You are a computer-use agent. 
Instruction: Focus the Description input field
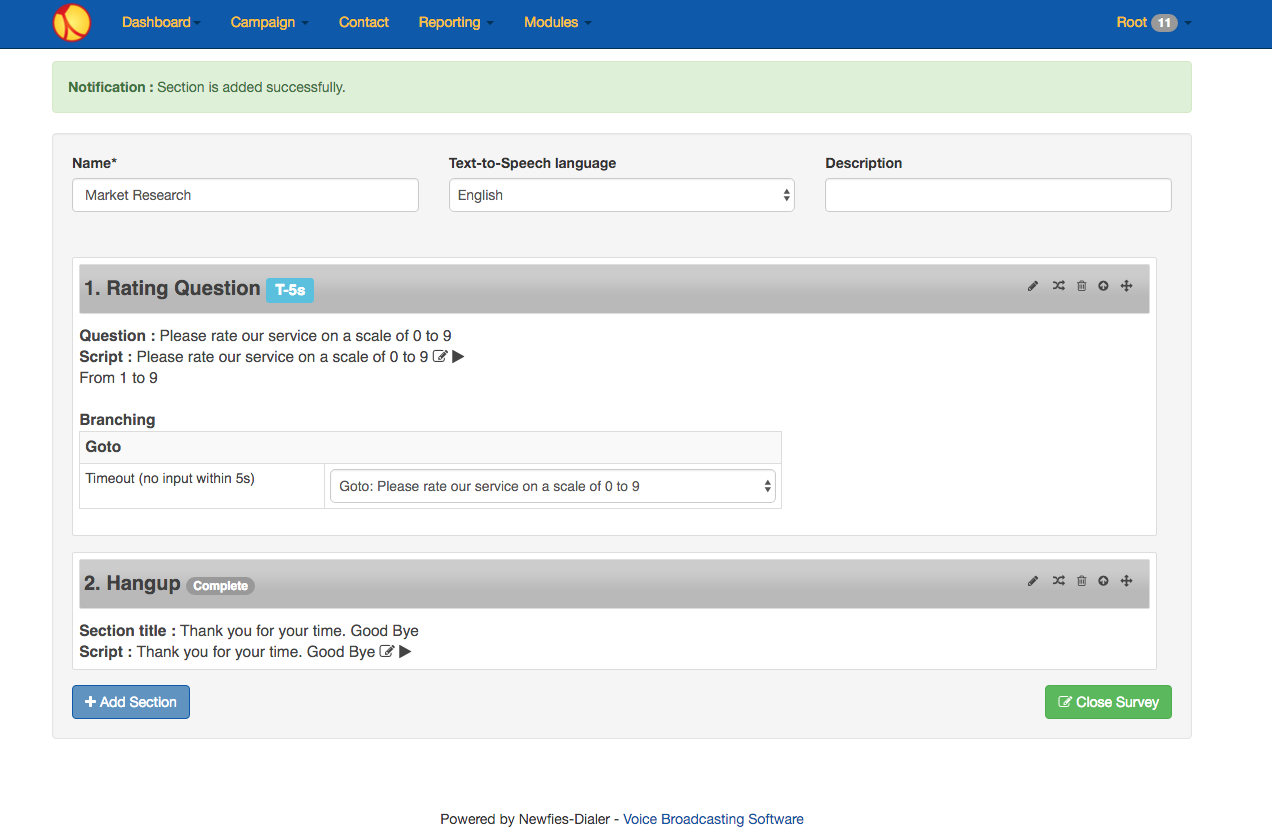tap(998, 195)
